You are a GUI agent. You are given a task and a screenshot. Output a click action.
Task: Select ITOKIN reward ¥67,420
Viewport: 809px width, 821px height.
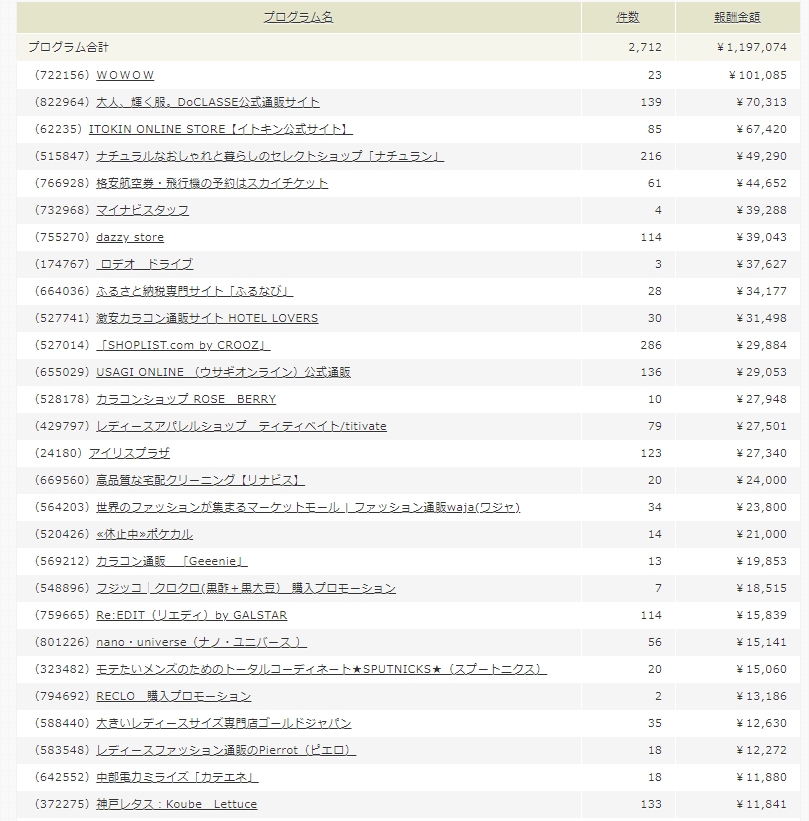coord(761,129)
